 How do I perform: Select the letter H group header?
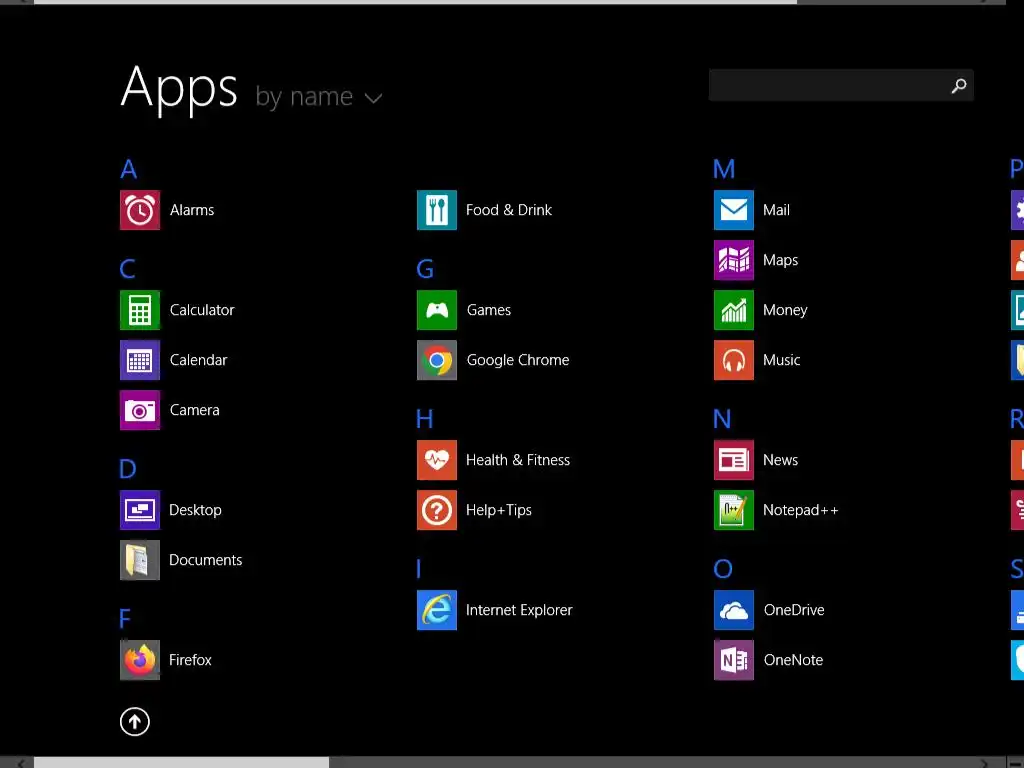pyautogui.click(x=424, y=419)
